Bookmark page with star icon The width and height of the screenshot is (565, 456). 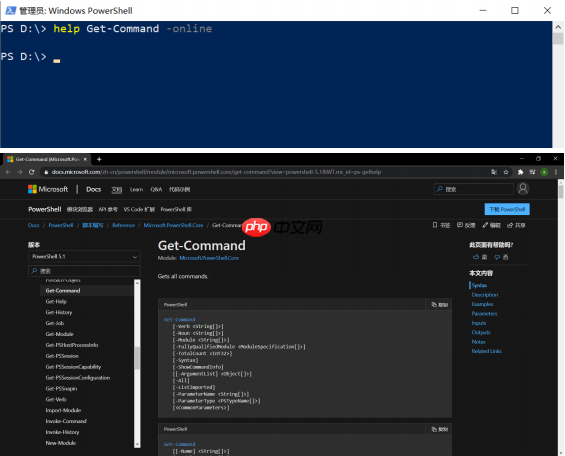click(x=506, y=172)
